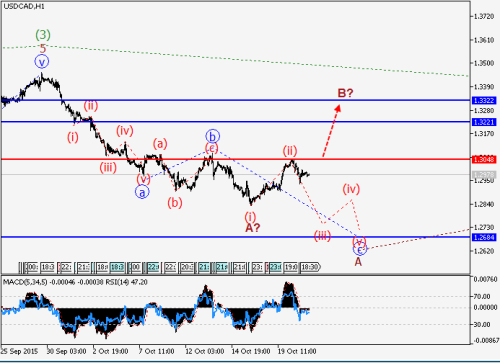The height and width of the screenshot is (363, 500).
Task: Select the circled 'c' label near wave A
Action: tap(360, 249)
